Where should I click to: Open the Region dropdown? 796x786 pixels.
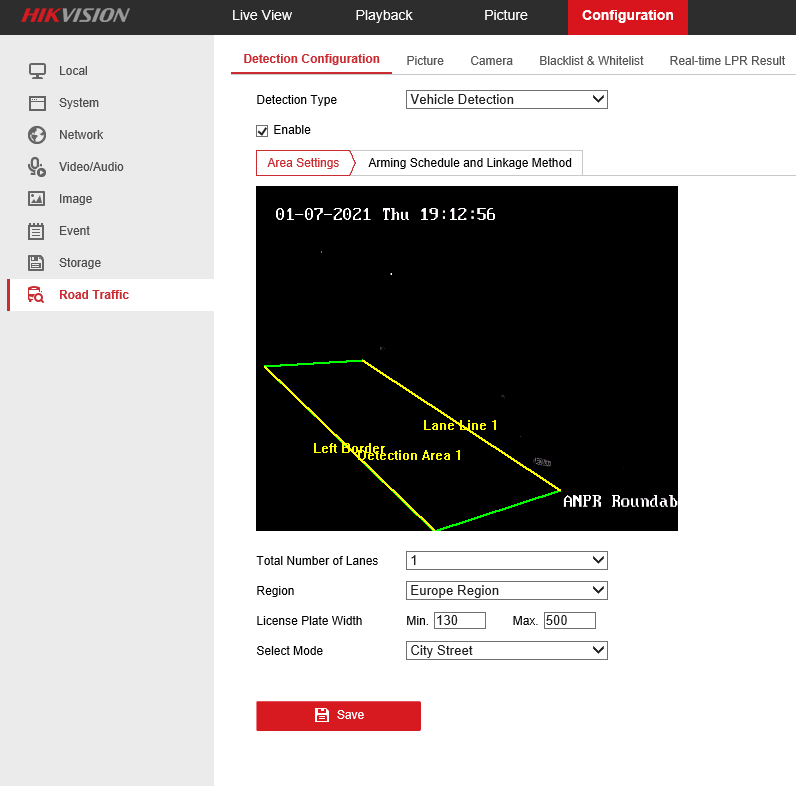506,591
